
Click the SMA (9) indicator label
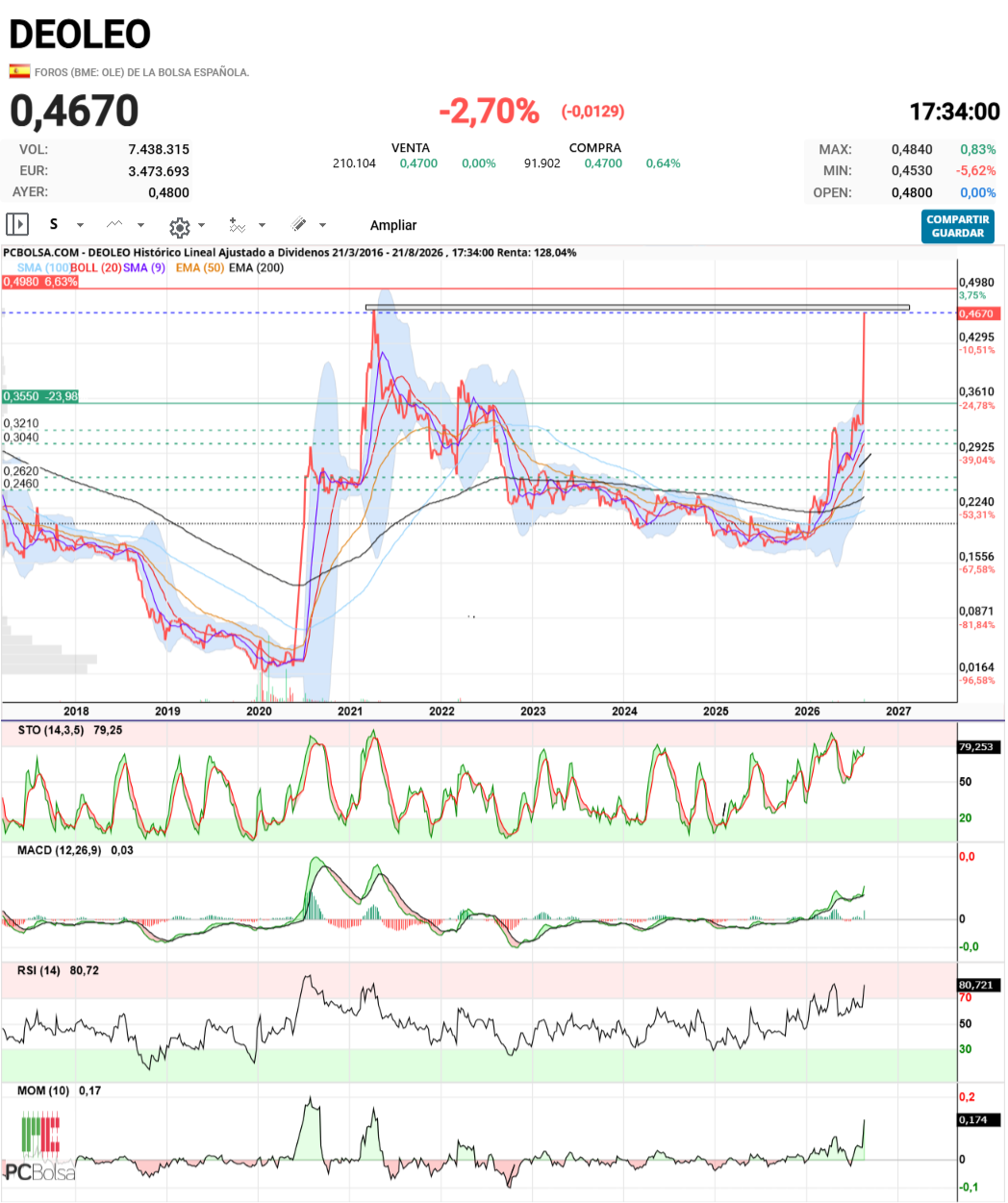point(144,267)
